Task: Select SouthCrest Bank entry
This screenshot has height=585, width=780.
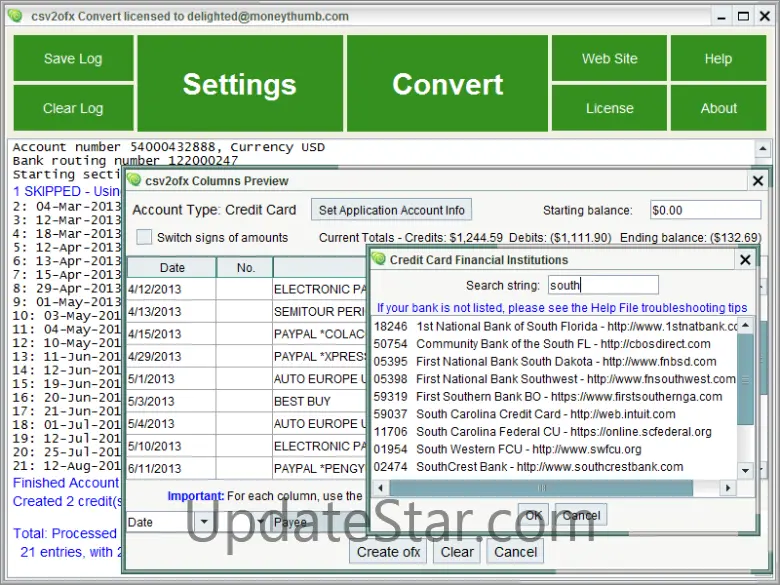Action: pos(554,467)
